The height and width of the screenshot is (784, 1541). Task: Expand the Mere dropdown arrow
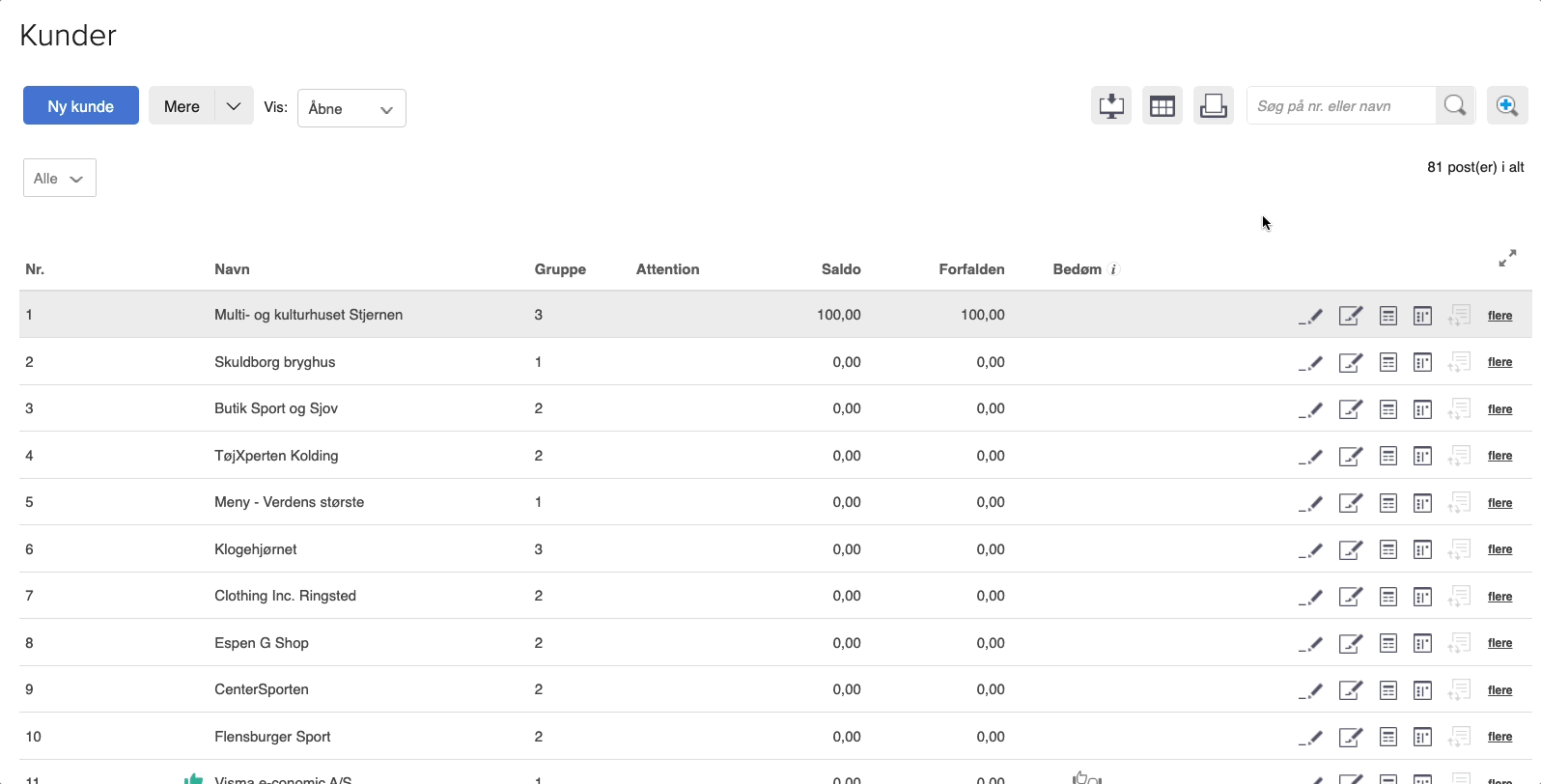click(234, 106)
